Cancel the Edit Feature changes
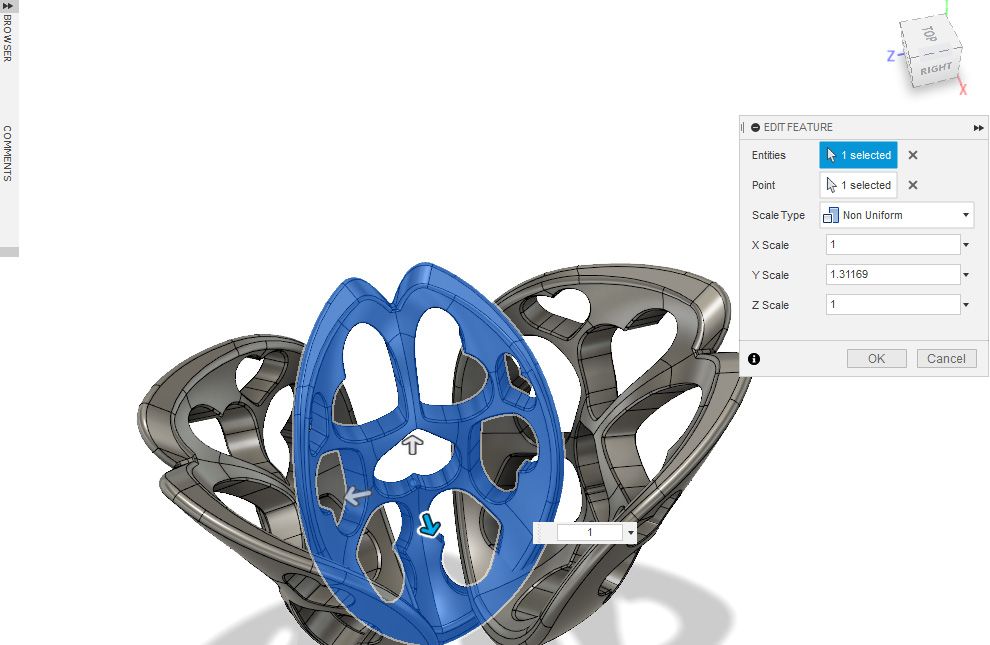The width and height of the screenshot is (990, 645). pyautogui.click(x=945, y=358)
